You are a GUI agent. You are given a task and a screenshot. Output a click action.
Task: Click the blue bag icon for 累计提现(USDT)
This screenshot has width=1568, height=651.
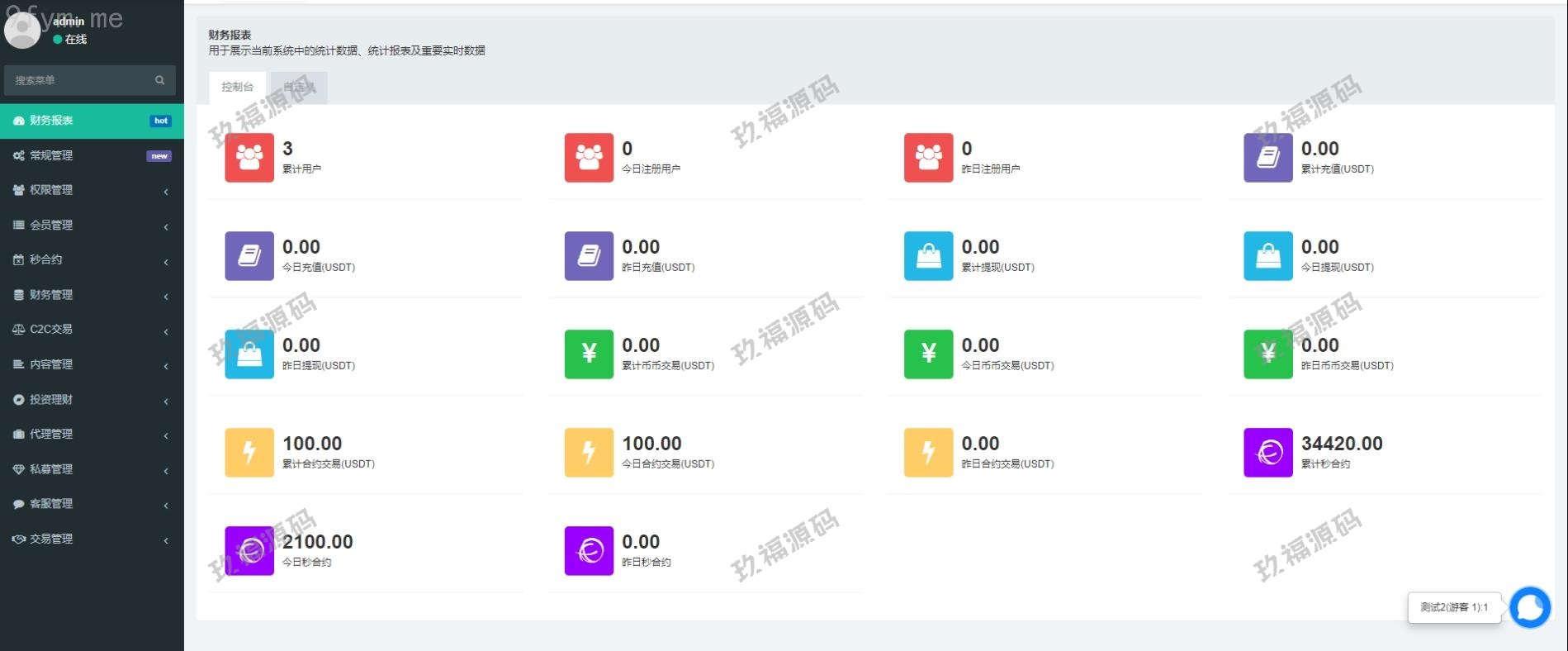928,255
